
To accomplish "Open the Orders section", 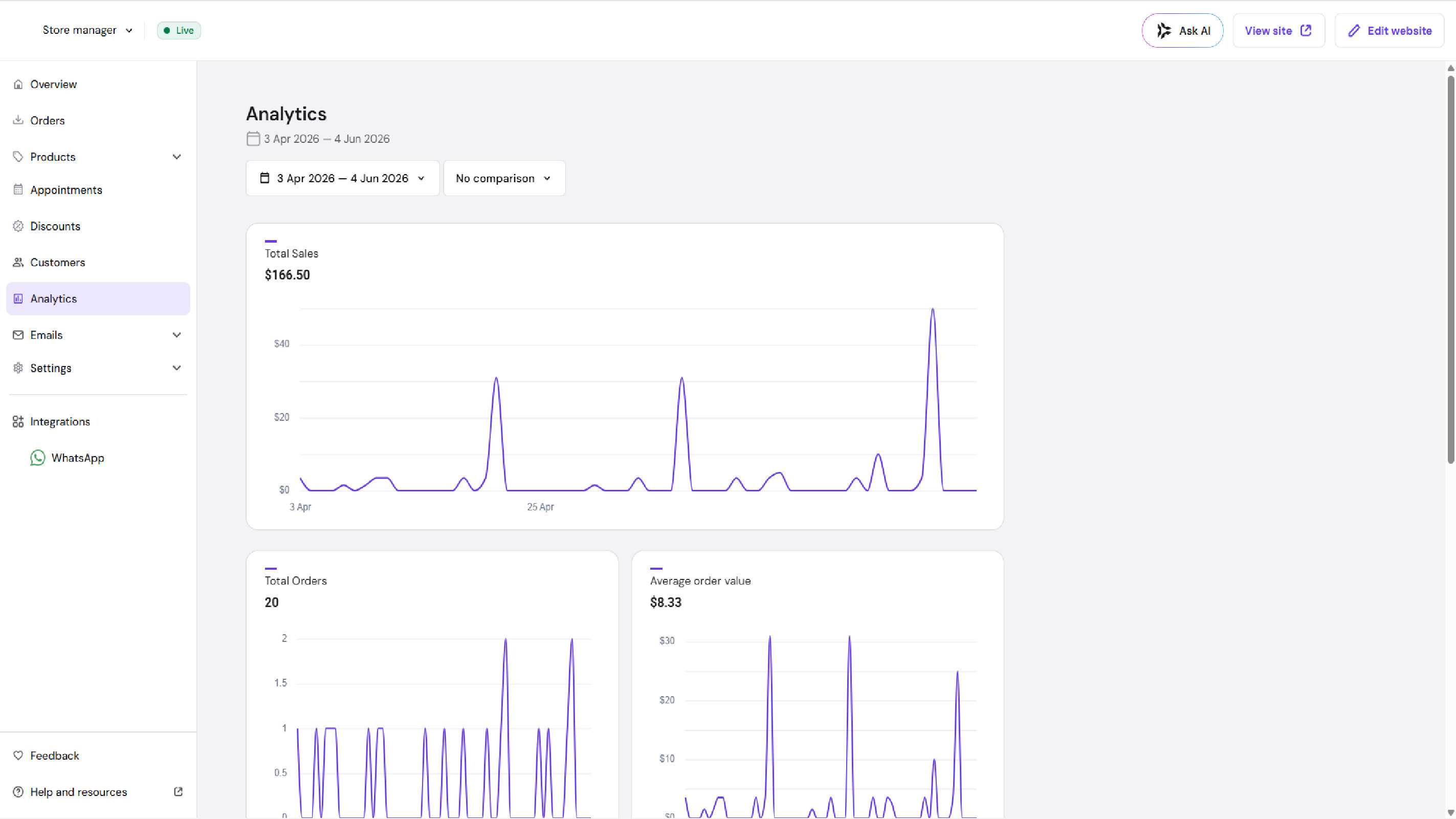I will (x=98, y=120).
